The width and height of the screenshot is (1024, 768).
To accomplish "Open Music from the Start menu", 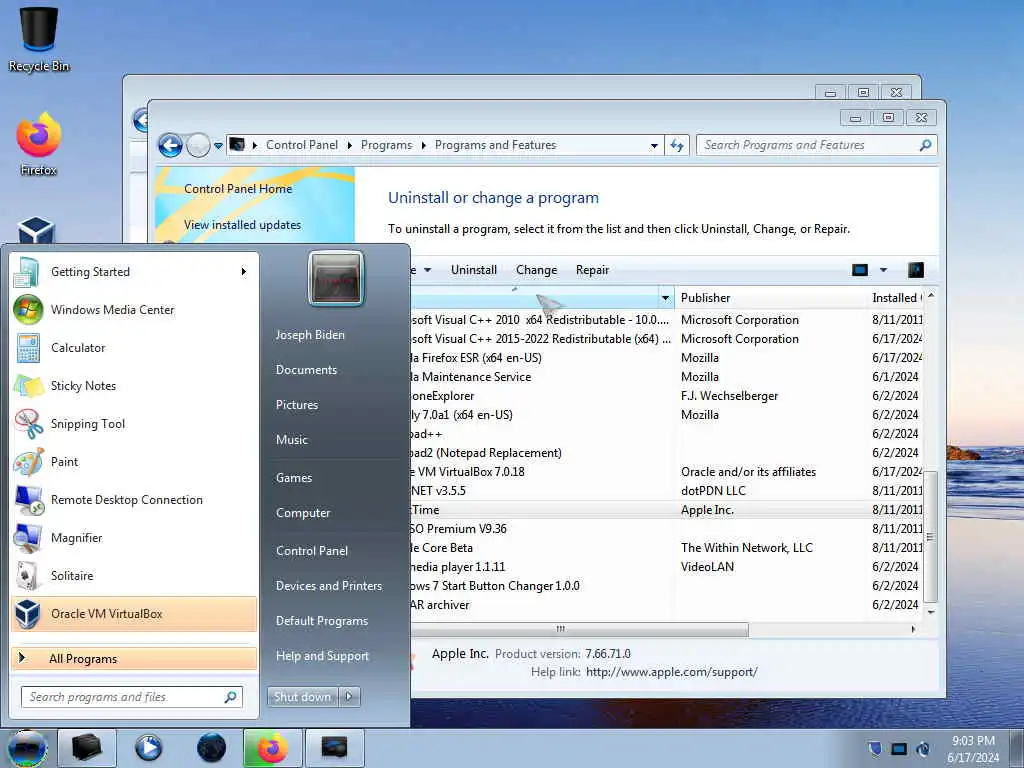I will (x=291, y=440).
